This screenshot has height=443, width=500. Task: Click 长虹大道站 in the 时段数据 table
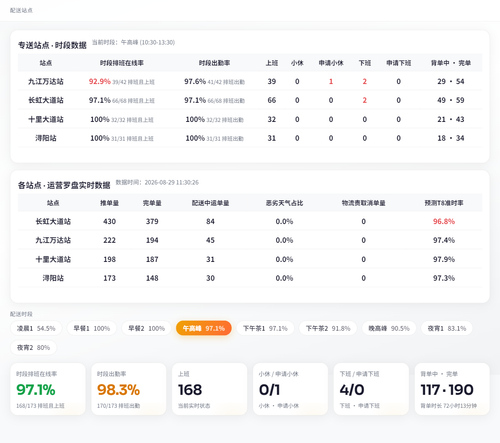point(46,100)
